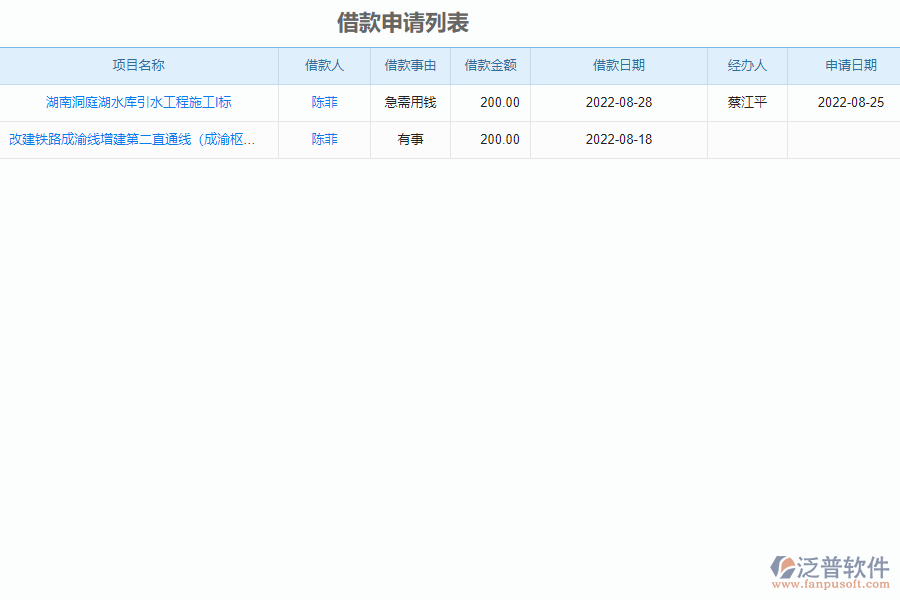The width and height of the screenshot is (900, 600).
Task: Open the 湖南洞庭湖水库引水工程施工I标 project link
Action: click(139, 102)
